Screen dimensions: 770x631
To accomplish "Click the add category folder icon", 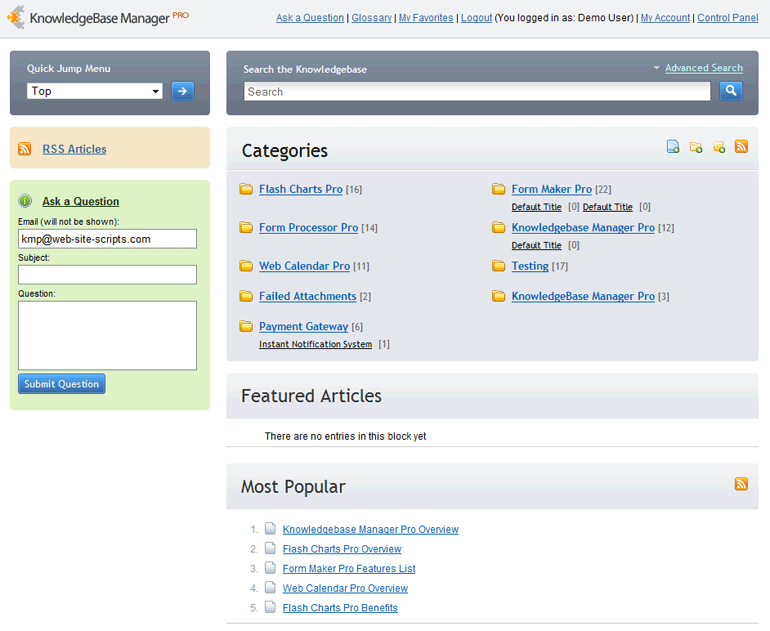I will click(696, 147).
